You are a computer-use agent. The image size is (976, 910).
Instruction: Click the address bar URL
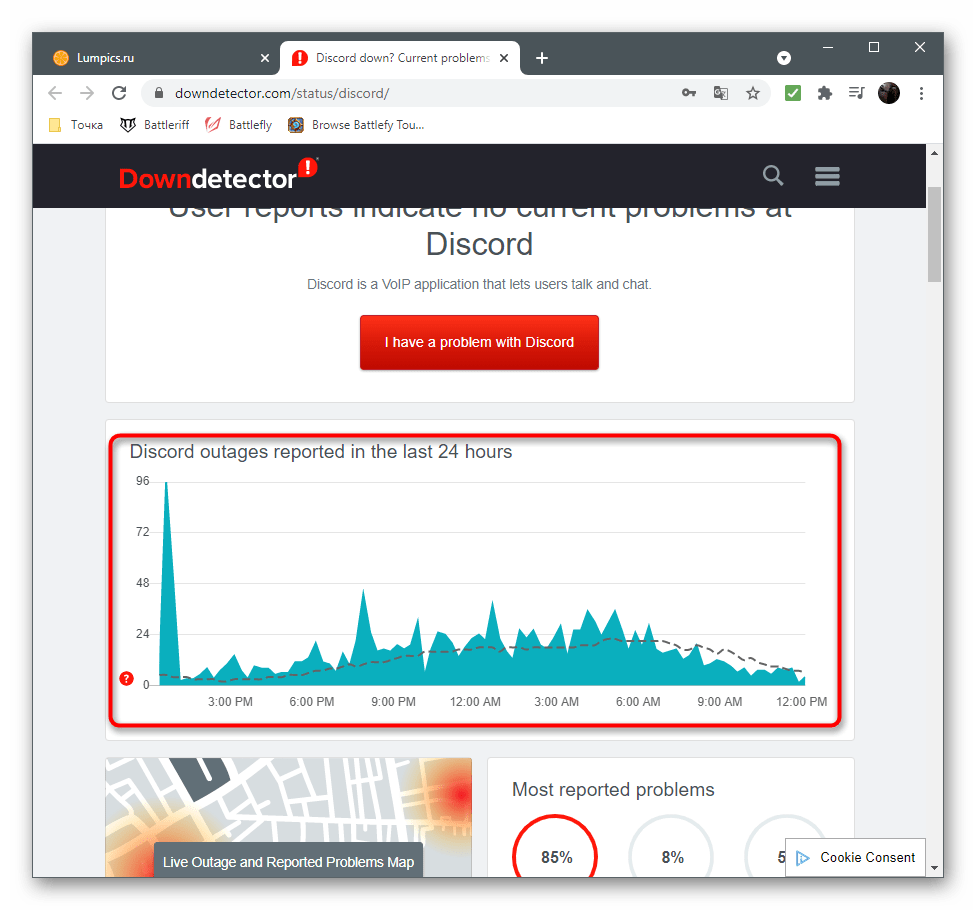282,93
